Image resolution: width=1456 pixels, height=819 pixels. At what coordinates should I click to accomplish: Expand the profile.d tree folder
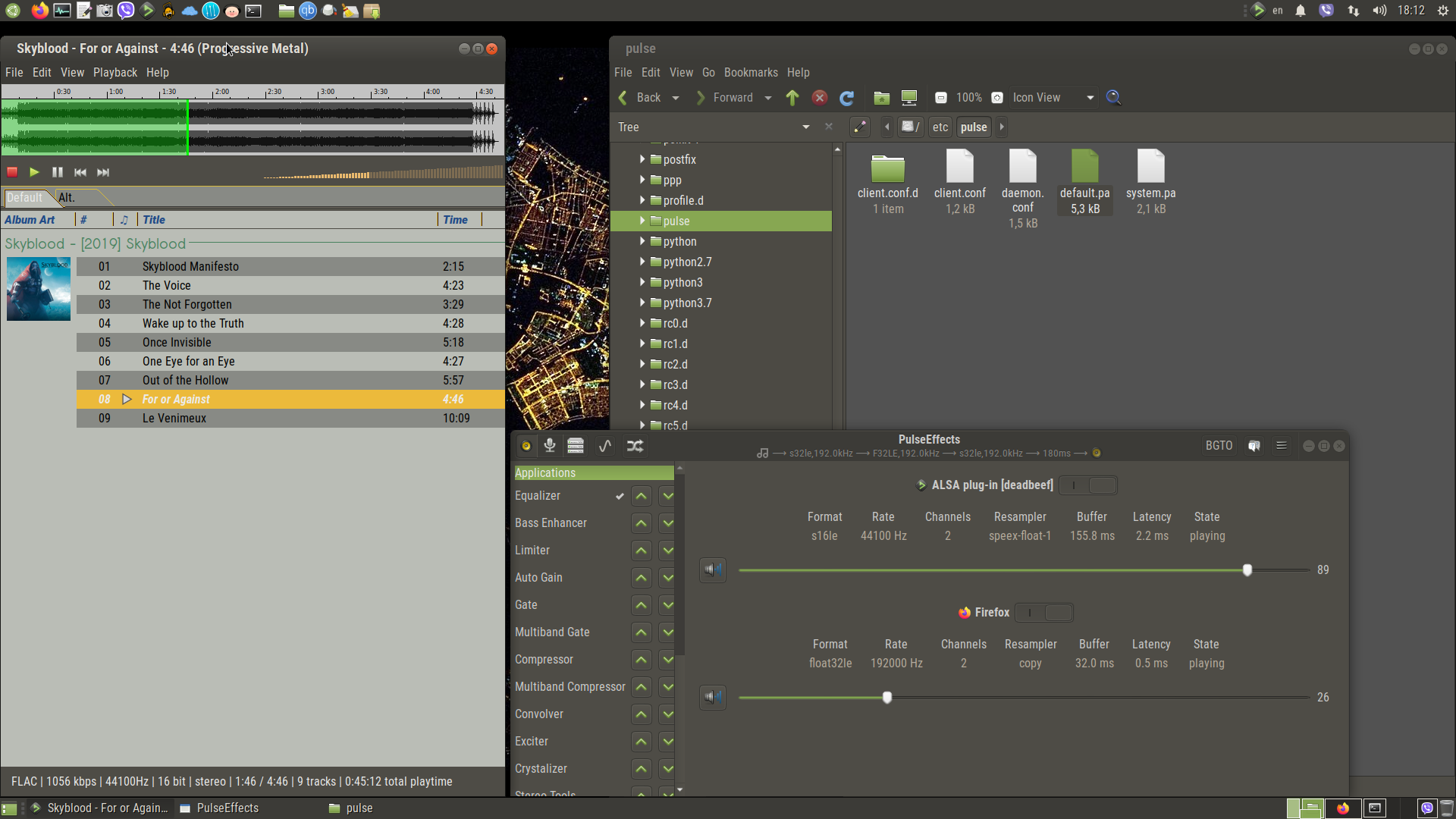tap(642, 200)
